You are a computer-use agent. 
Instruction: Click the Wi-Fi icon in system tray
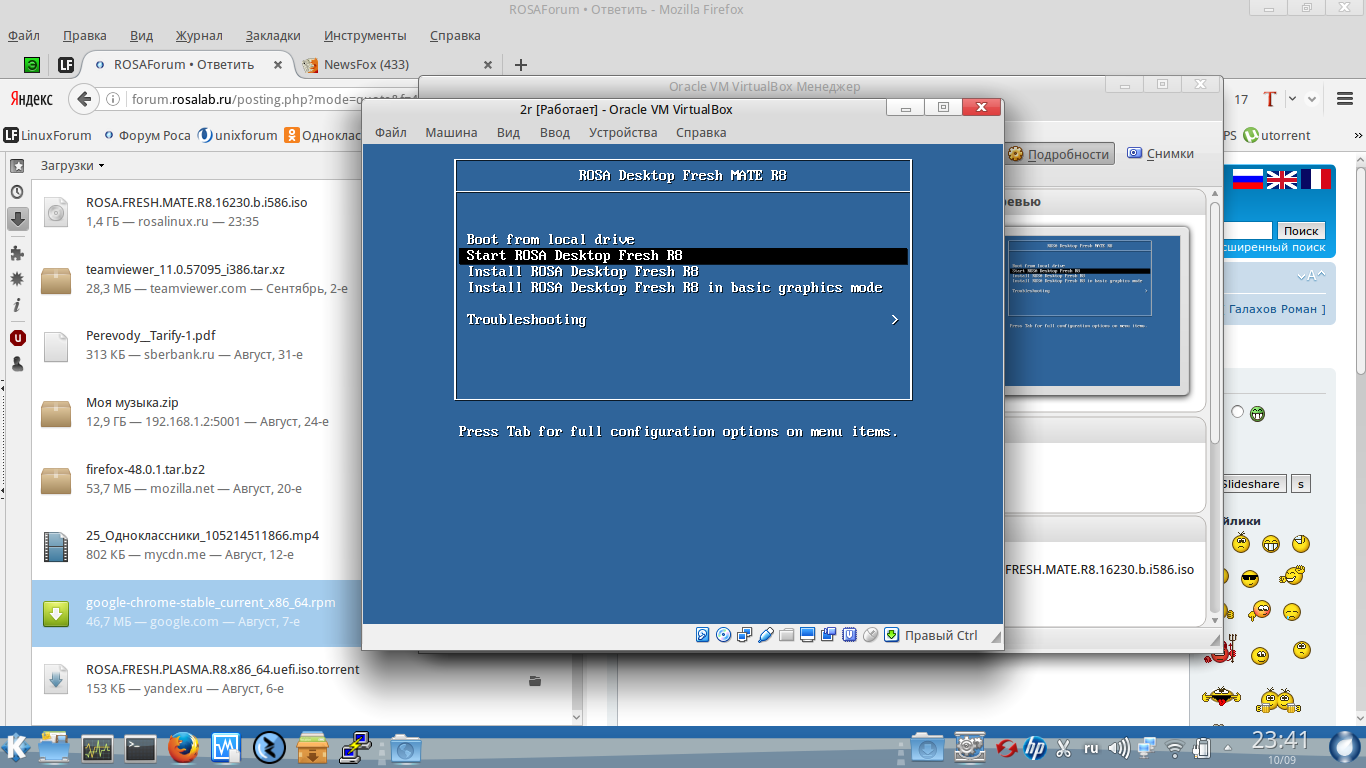point(1176,748)
